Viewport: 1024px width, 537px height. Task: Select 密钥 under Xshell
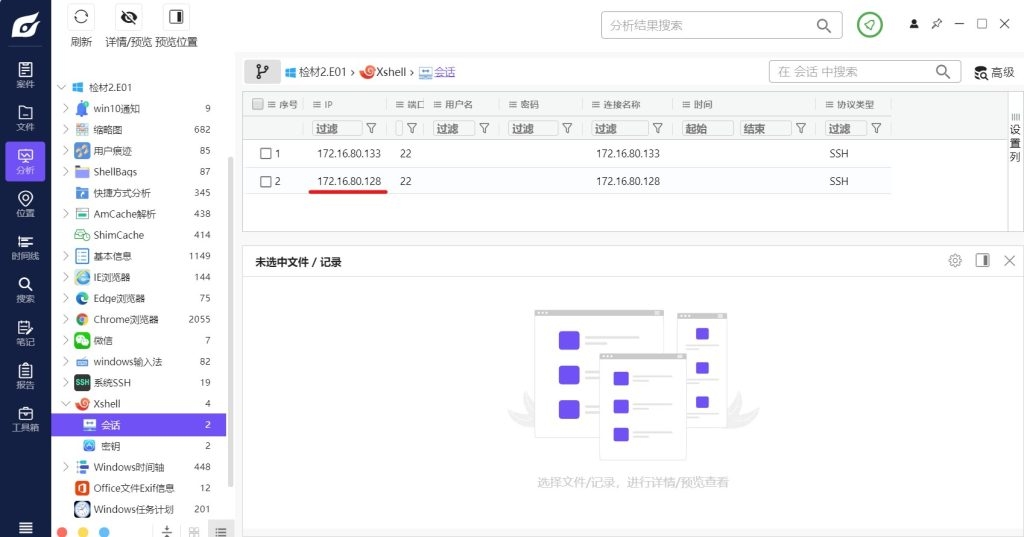[110, 446]
